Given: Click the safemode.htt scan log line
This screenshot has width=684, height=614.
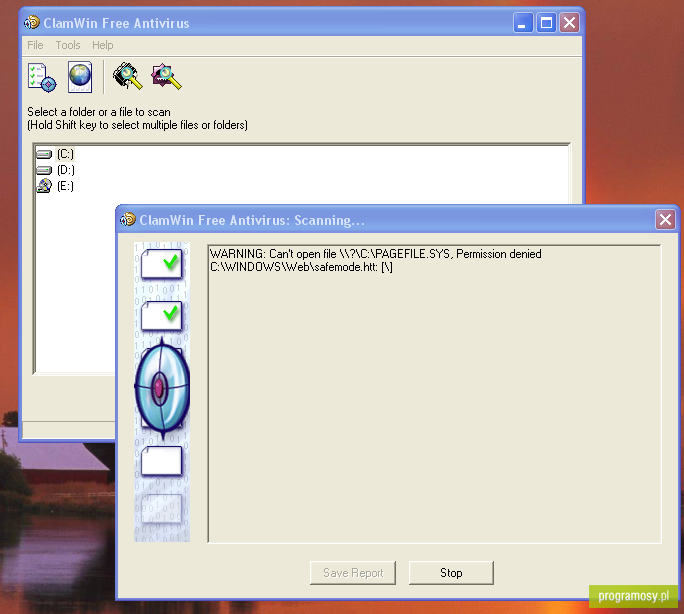Looking at the screenshot, I should tap(301, 267).
